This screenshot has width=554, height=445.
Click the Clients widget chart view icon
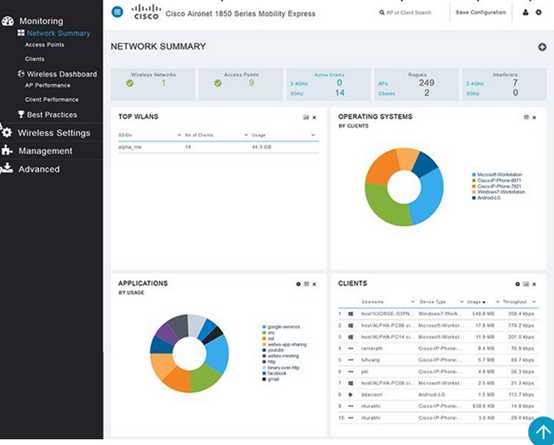(x=526, y=284)
